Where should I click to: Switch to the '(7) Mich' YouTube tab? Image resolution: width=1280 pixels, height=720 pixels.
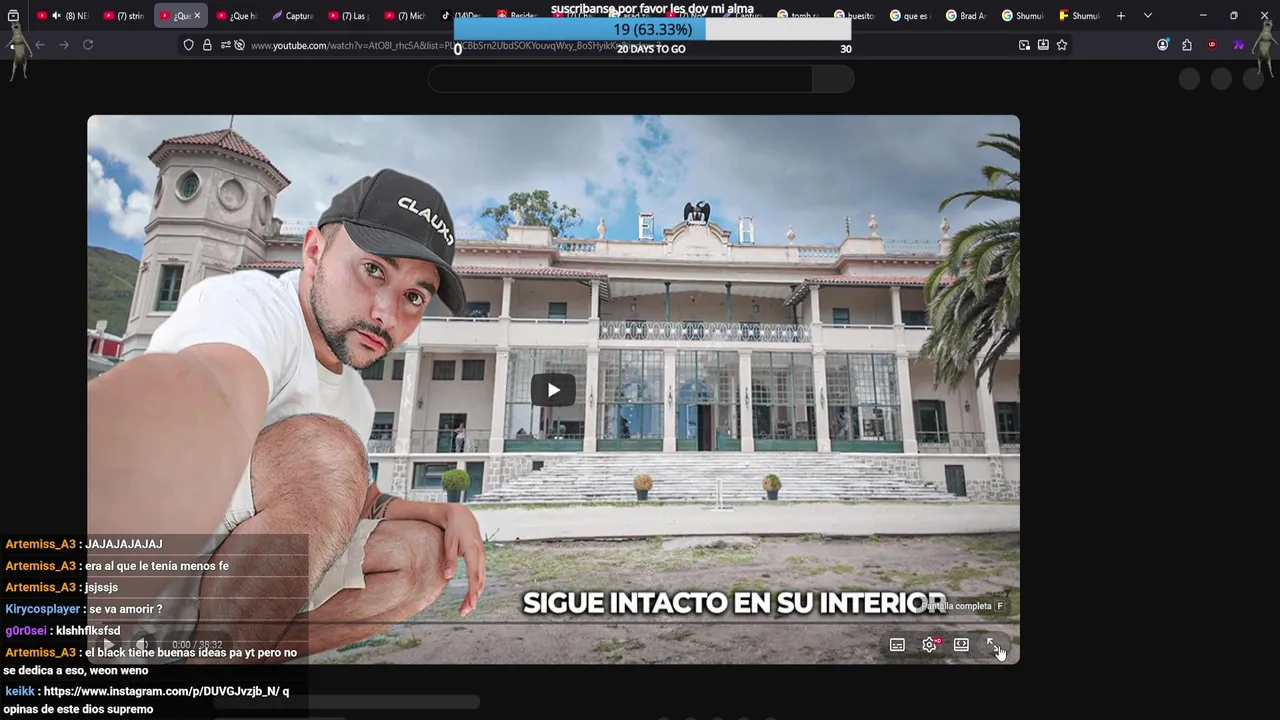tap(405, 16)
